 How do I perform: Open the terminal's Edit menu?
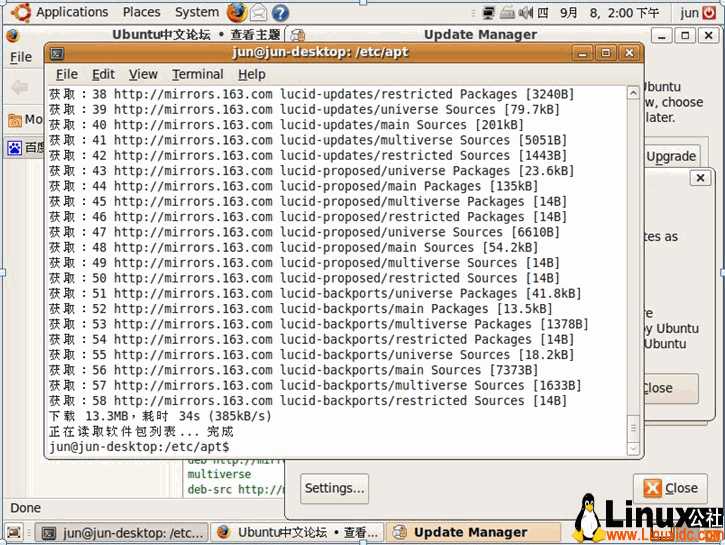103,74
